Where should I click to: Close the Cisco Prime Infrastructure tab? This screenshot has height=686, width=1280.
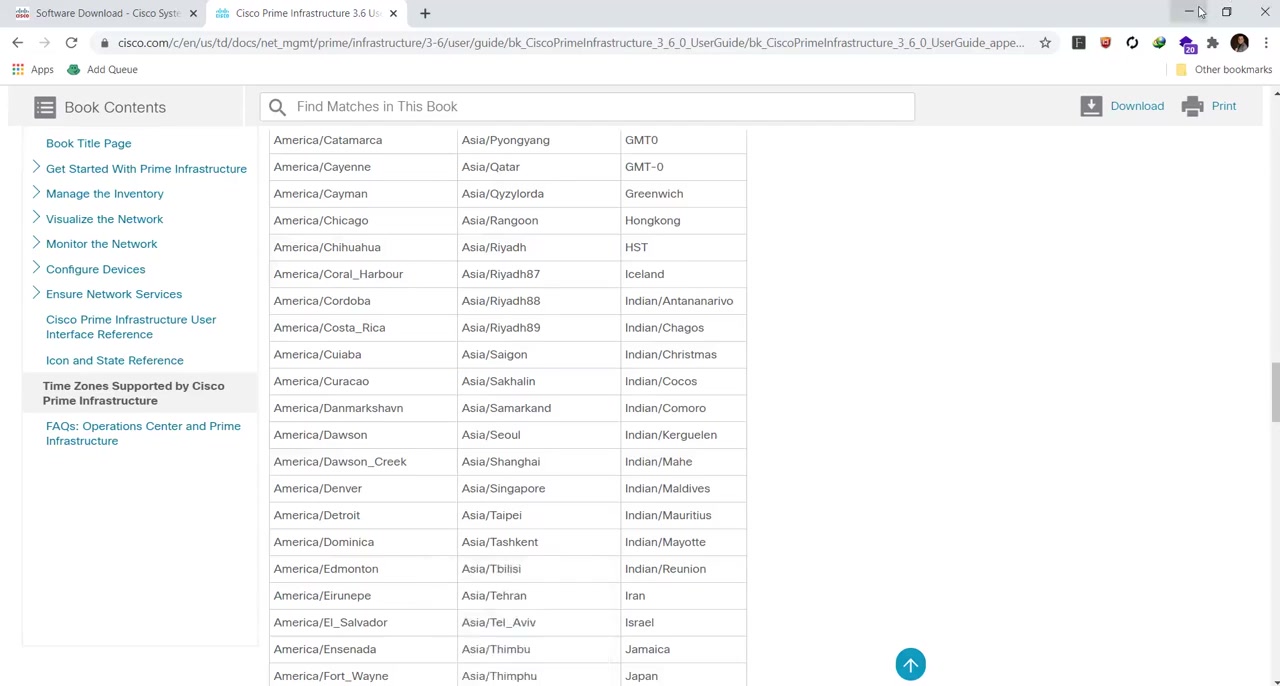[393, 13]
